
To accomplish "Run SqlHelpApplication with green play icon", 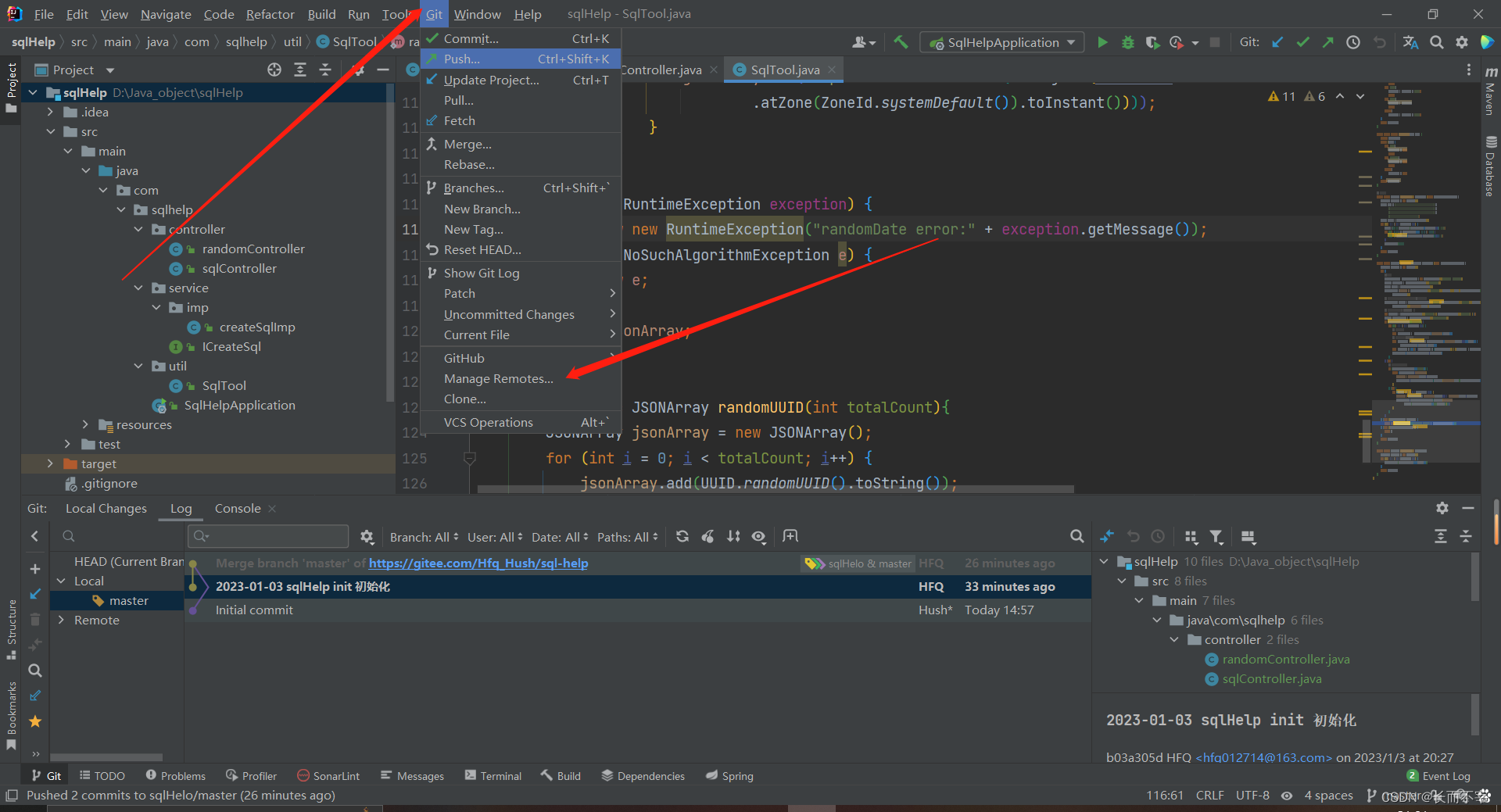I will pos(1102,42).
